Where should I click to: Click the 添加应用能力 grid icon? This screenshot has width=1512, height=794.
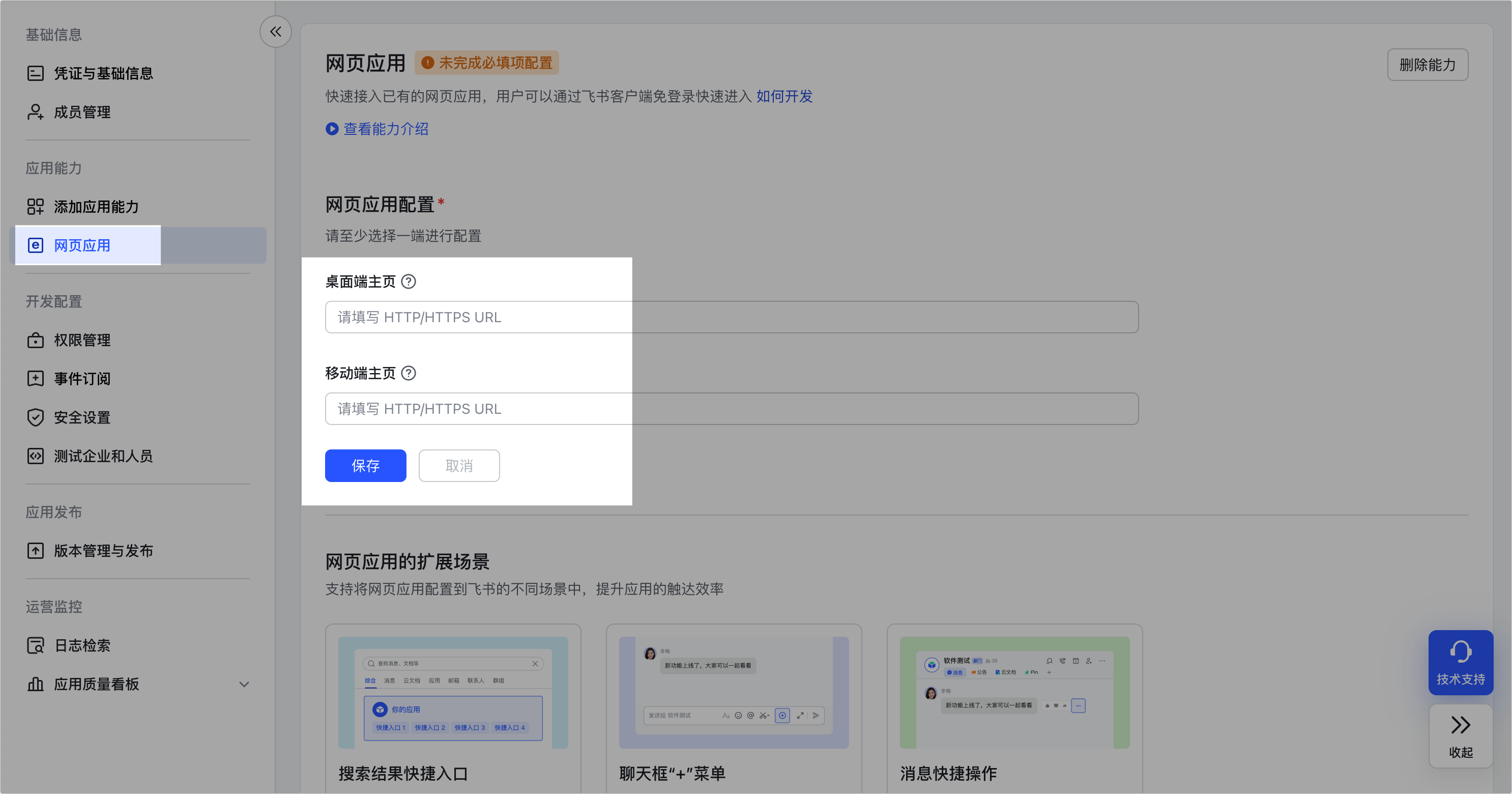pyautogui.click(x=35, y=207)
